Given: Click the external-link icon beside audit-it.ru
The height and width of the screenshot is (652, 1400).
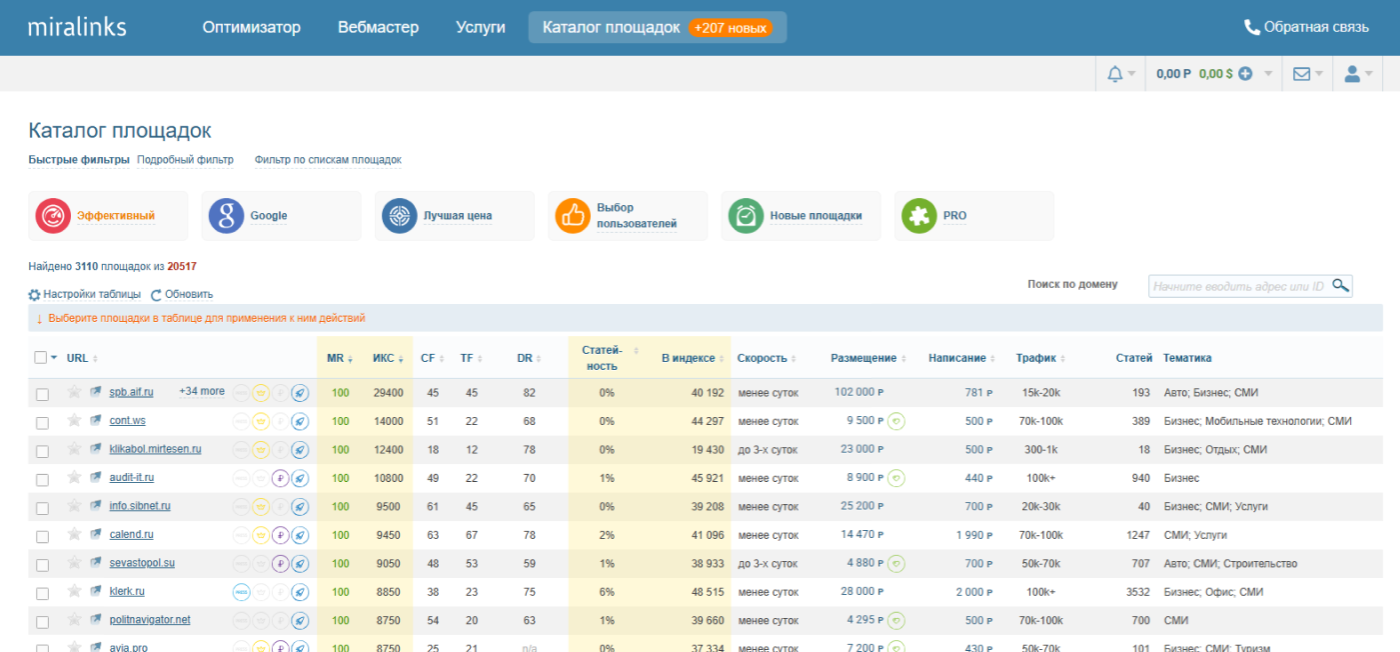Looking at the screenshot, I should click(96, 477).
